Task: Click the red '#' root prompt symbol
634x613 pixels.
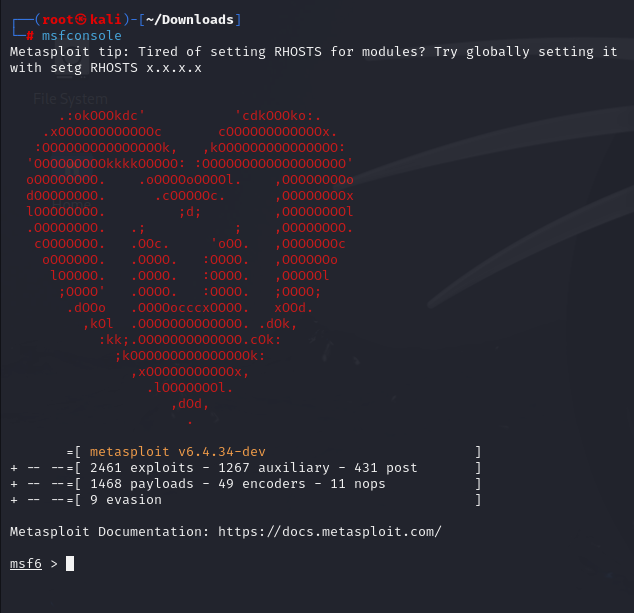Action: pos(30,36)
